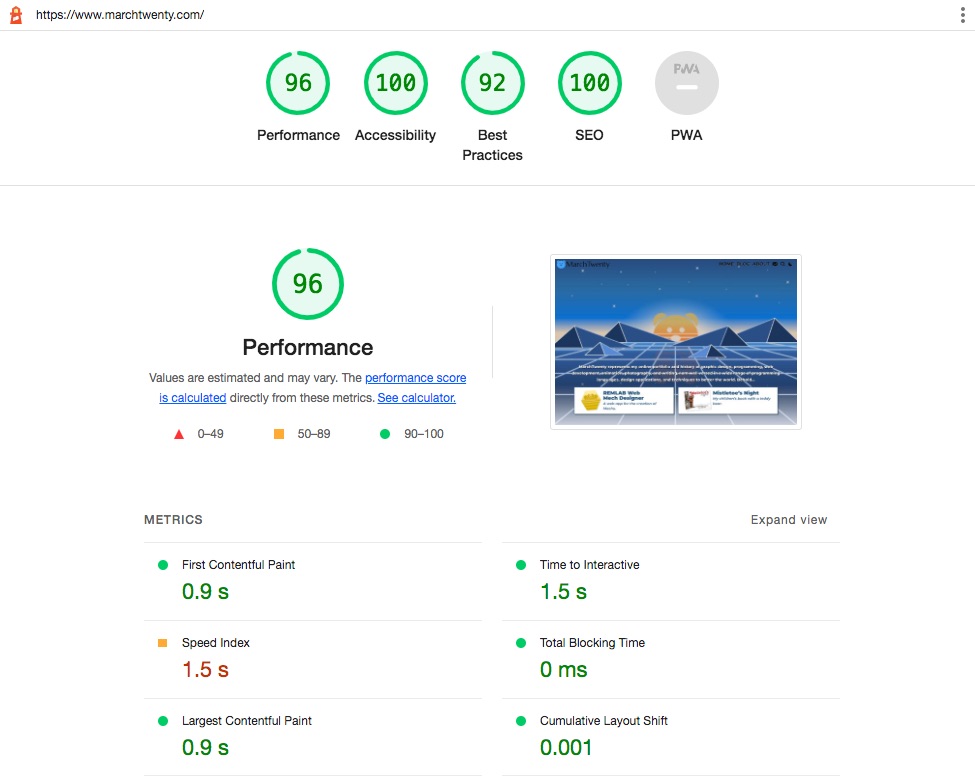This screenshot has width=975, height=780.
Task: Click the 'First Contentful Paint' metric title
Action: pyautogui.click(x=239, y=565)
